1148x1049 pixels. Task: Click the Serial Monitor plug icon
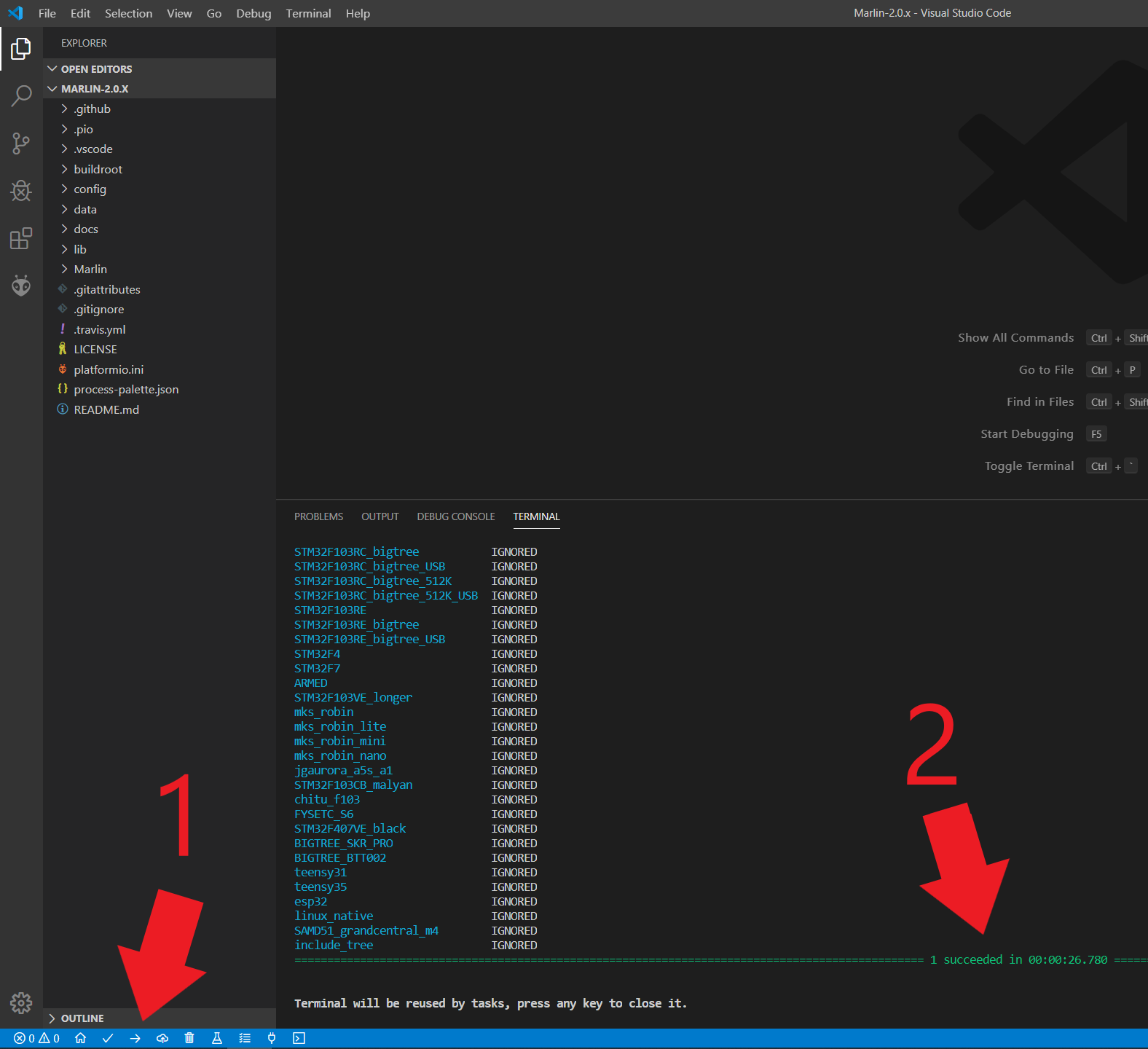(272, 1039)
